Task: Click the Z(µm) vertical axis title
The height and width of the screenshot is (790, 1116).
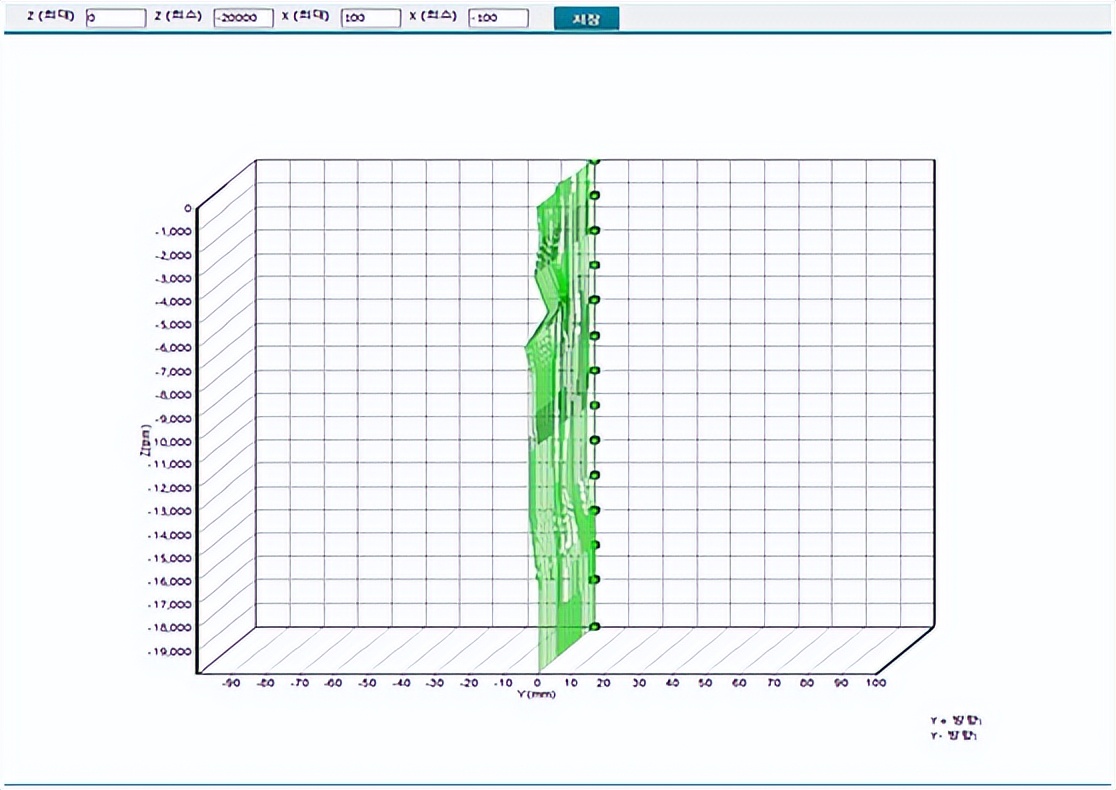Action: [145, 438]
